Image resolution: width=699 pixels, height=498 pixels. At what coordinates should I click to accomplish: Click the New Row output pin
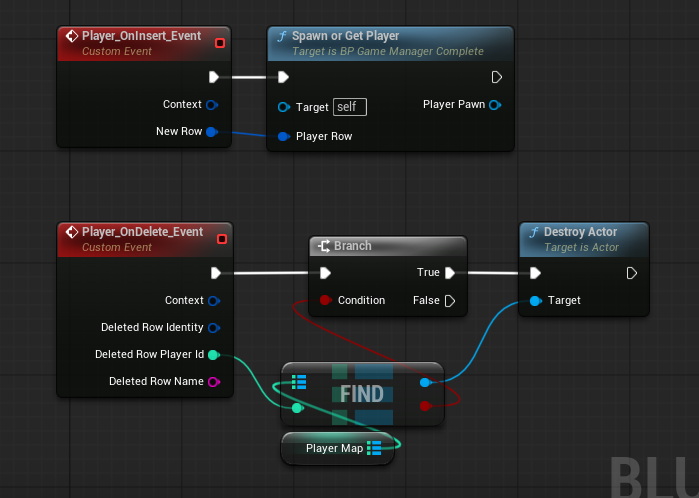pos(212,131)
